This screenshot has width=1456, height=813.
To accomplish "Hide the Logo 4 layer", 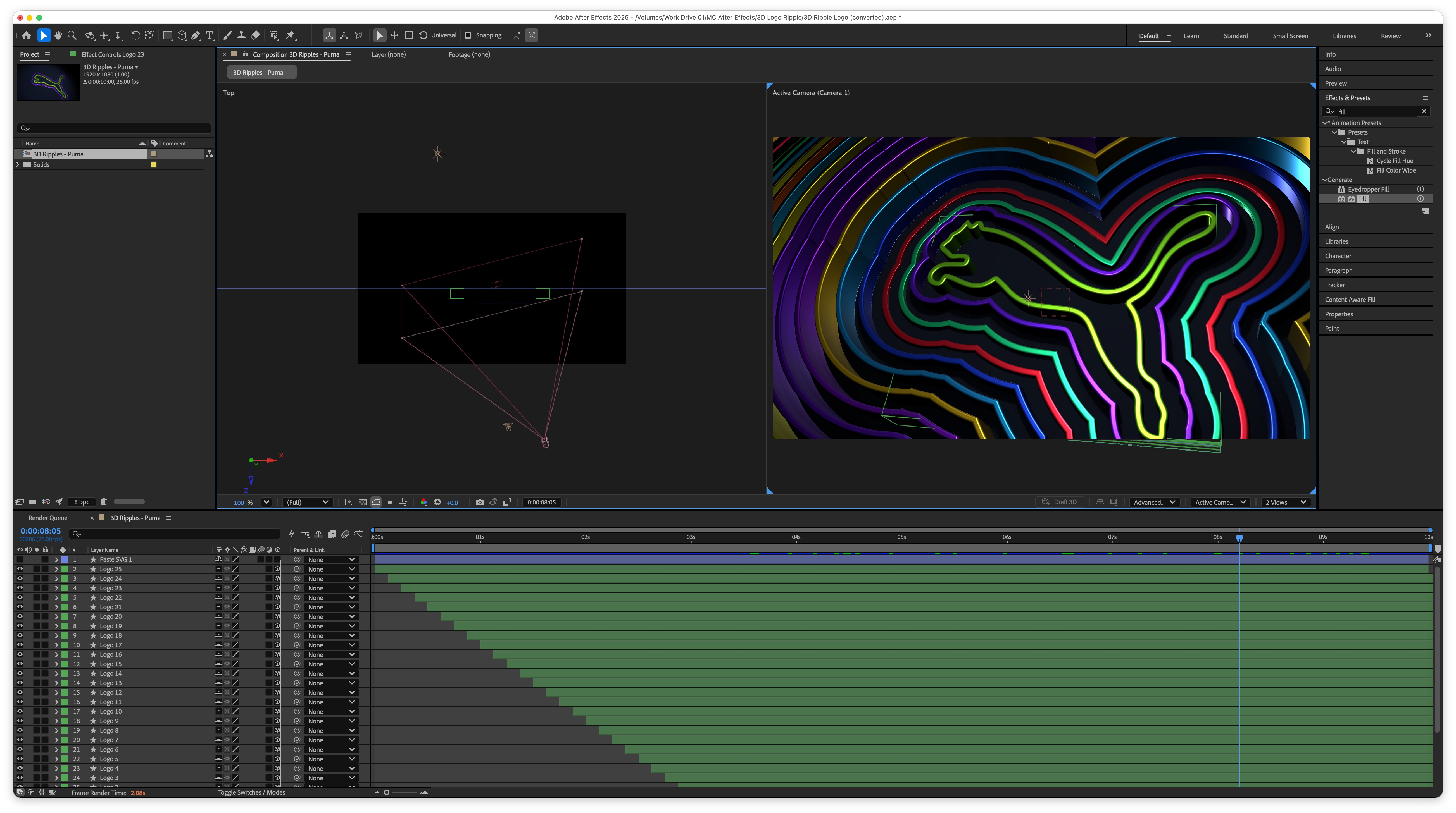I will 20,768.
